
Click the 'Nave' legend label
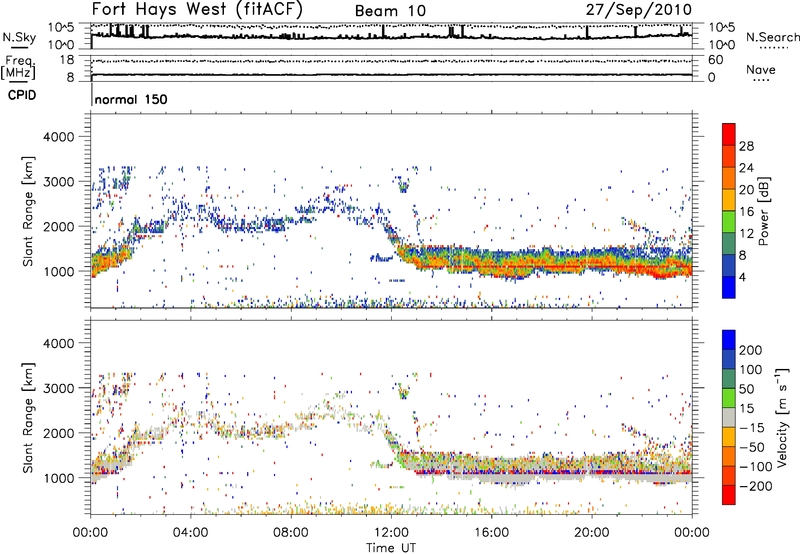coord(761,69)
